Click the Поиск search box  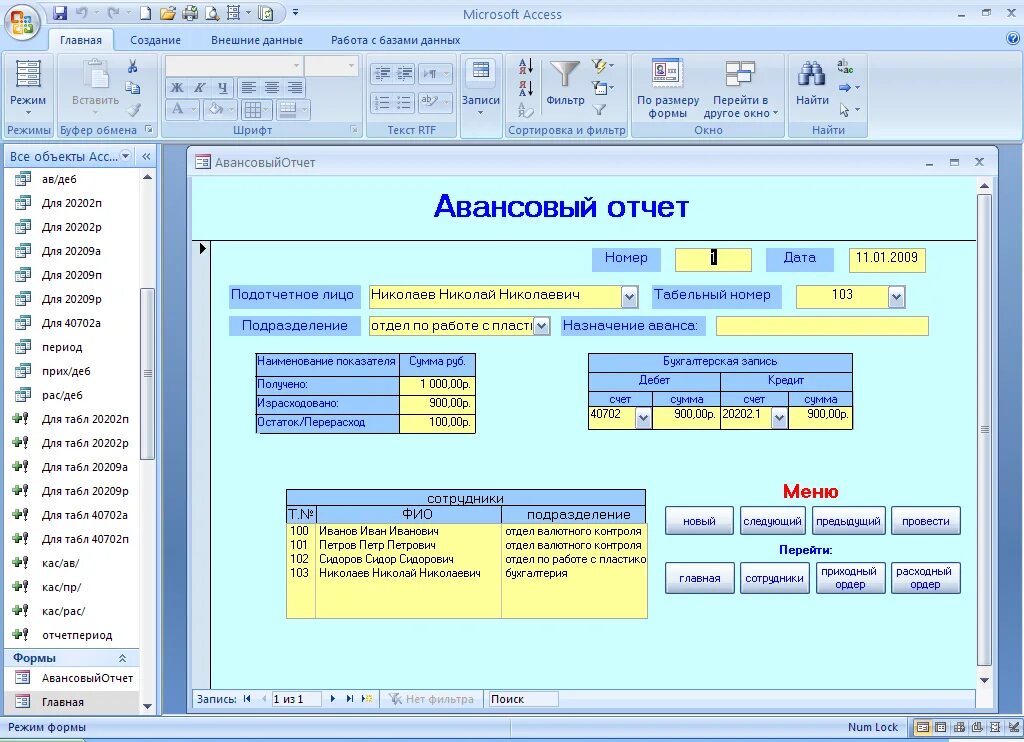pyautogui.click(x=524, y=699)
